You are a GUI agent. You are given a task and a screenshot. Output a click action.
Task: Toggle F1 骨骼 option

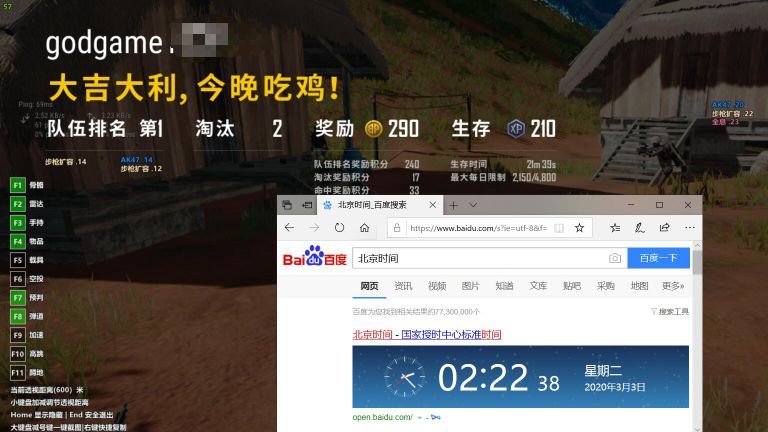pos(17,185)
